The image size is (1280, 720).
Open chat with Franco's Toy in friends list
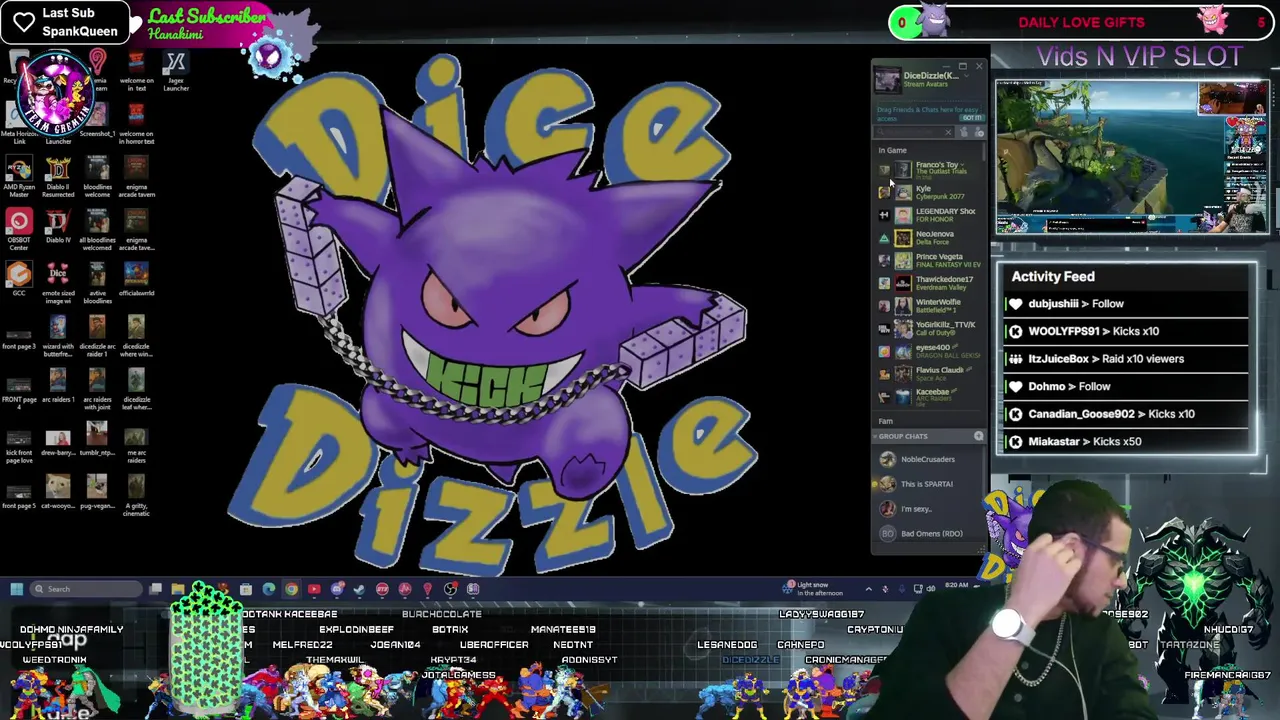click(x=931, y=169)
